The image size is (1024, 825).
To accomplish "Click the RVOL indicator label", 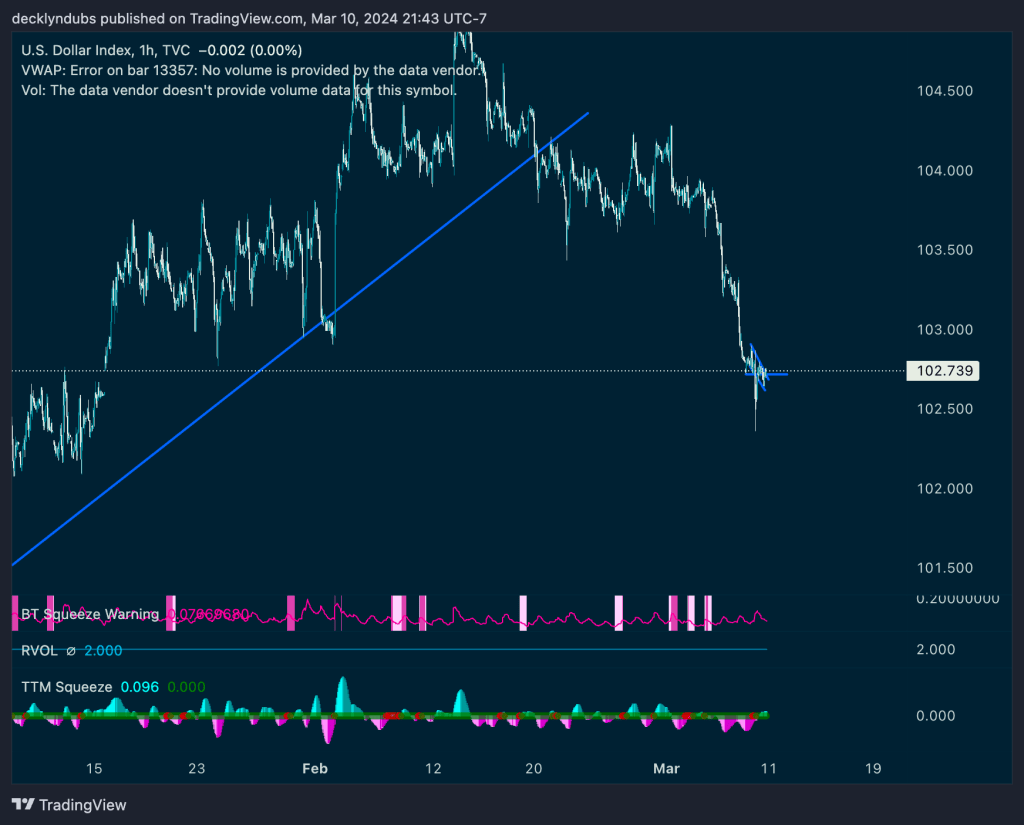I will click(x=40, y=650).
